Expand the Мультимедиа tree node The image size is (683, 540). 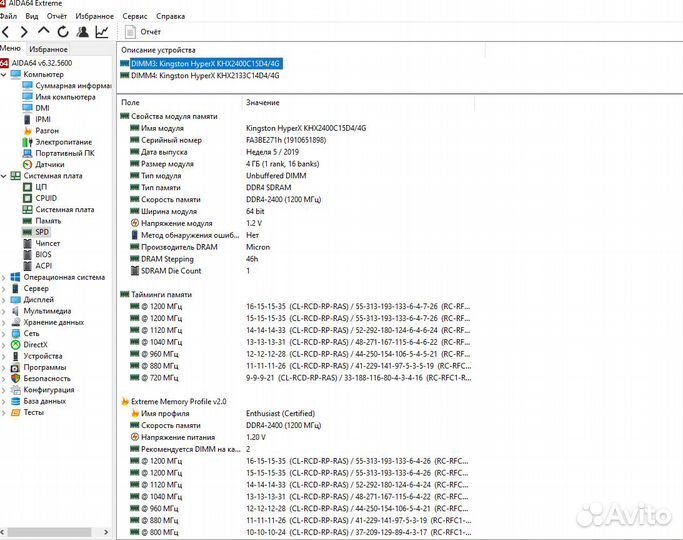(3, 311)
